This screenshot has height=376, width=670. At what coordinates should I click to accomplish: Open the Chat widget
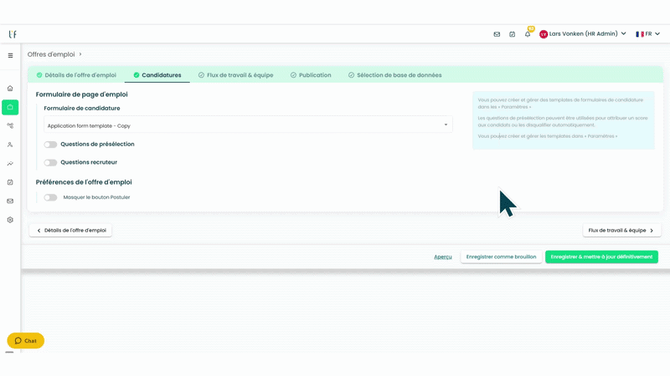(26, 341)
